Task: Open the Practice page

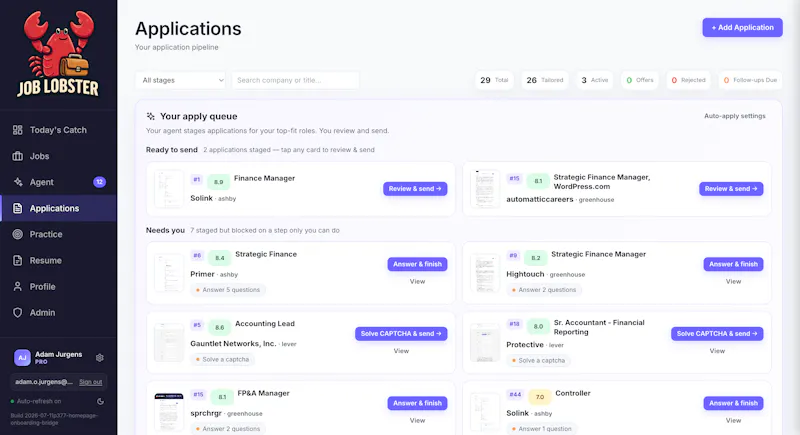Action: pyautogui.click(x=58, y=234)
